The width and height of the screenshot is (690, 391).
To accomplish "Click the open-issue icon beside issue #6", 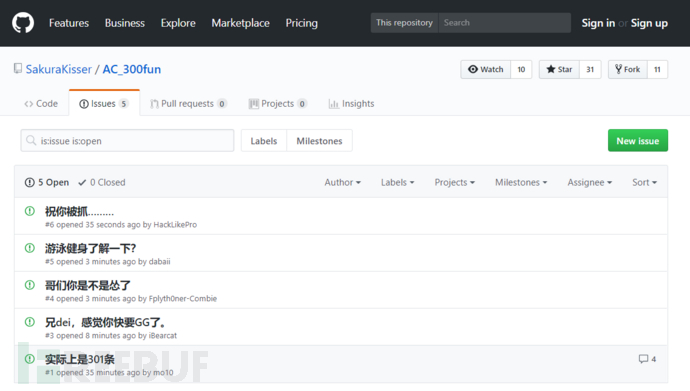I will coord(29,211).
